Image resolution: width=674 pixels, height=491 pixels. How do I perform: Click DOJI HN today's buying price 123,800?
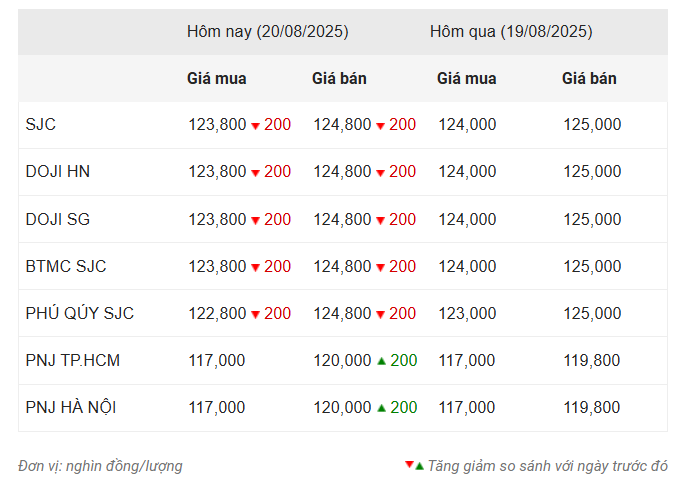(x=217, y=172)
